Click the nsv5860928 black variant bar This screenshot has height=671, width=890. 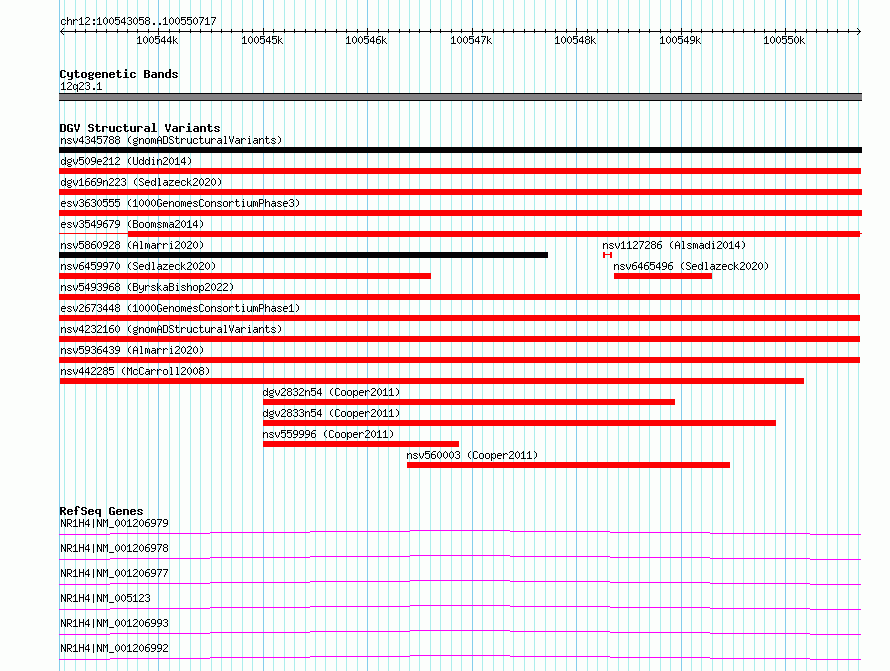point(304,255)
